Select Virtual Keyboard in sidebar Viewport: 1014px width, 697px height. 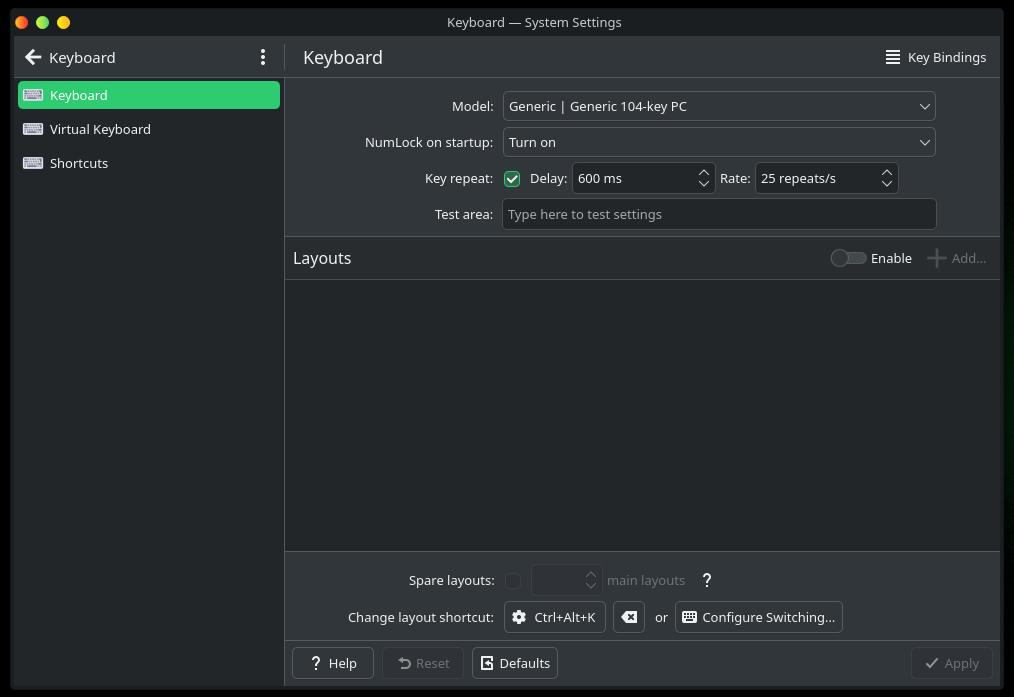coord(100,129)
